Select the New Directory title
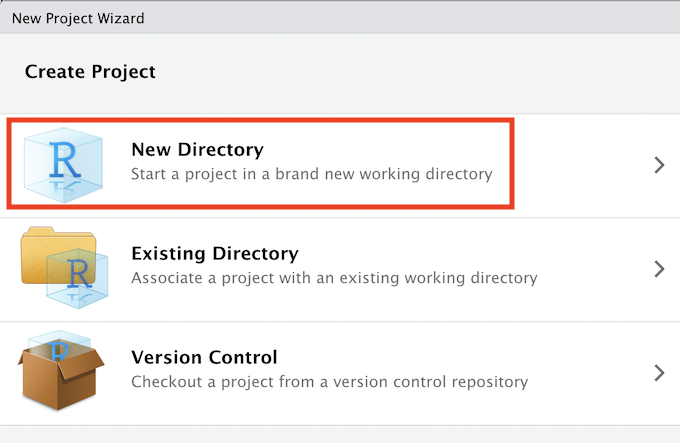This screenshot has width=680, height=443. pos(197,150)
